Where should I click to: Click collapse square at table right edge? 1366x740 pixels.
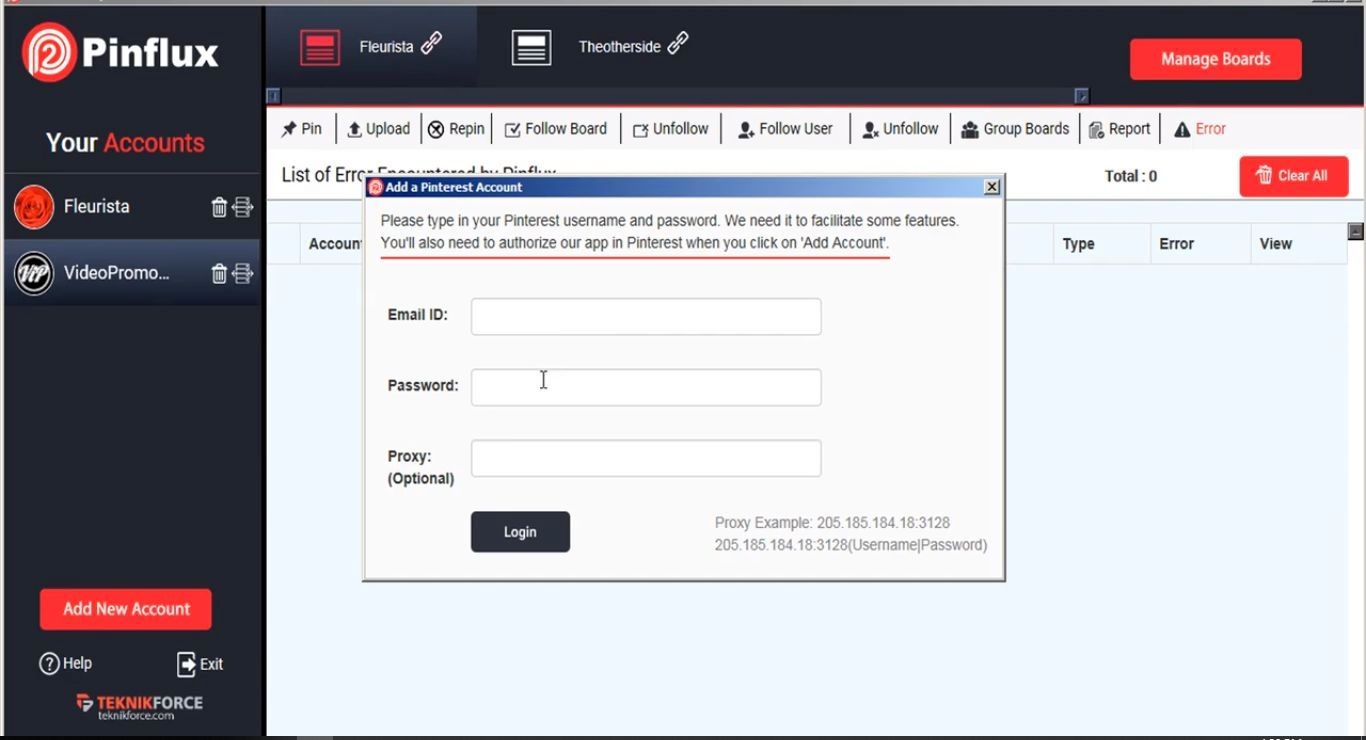1356,231
